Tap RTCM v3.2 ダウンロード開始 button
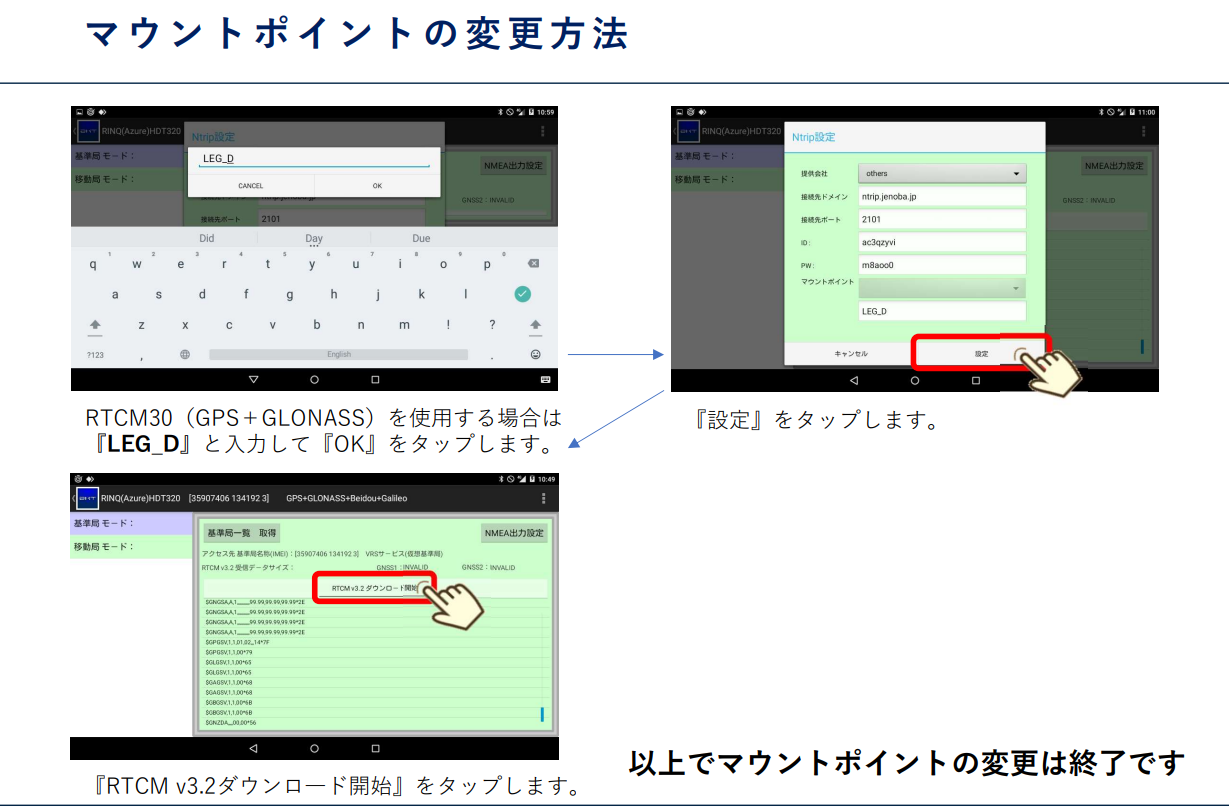 (x=374, y=589)
